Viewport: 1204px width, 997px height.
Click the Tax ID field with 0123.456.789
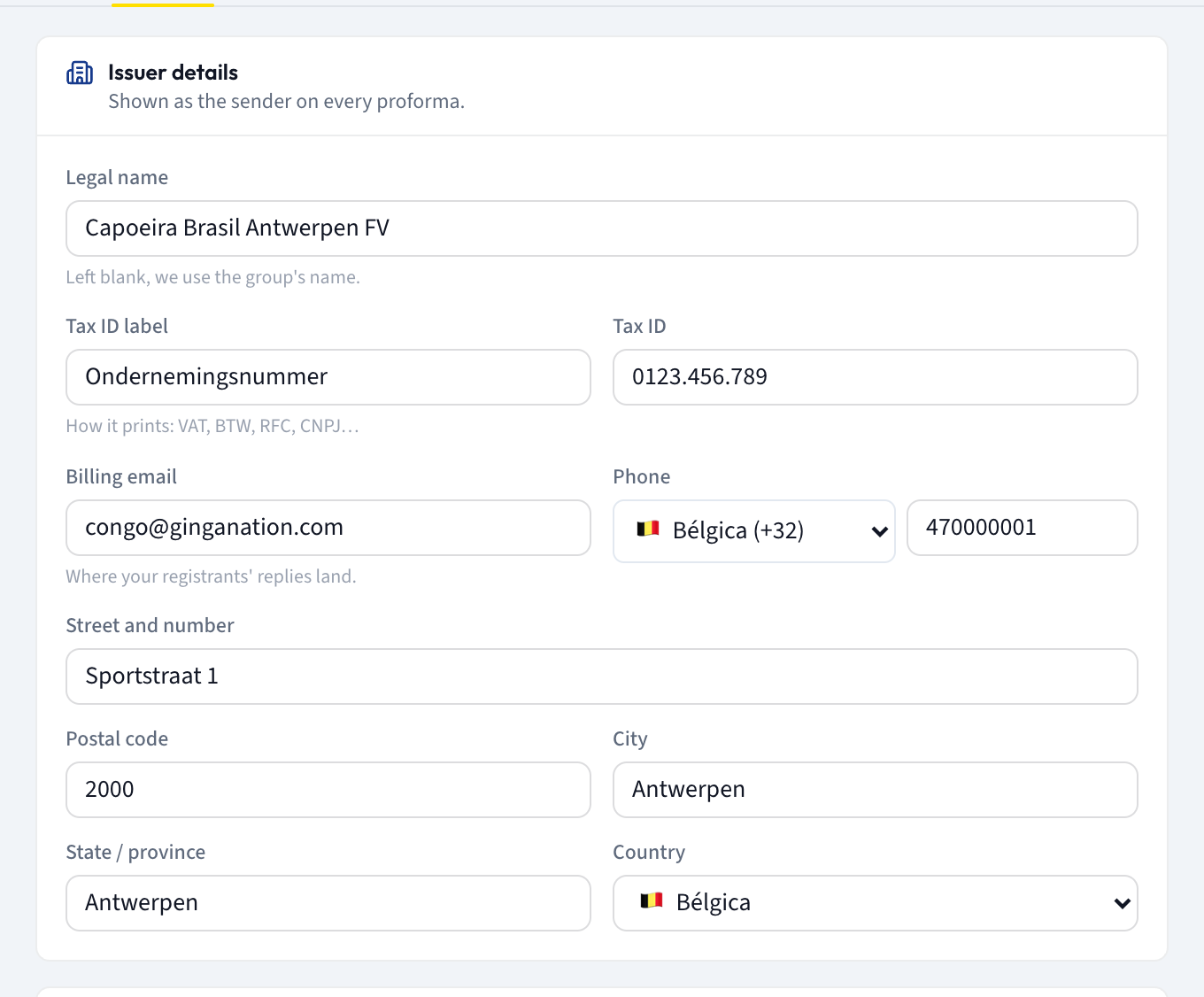coord(876,377)
